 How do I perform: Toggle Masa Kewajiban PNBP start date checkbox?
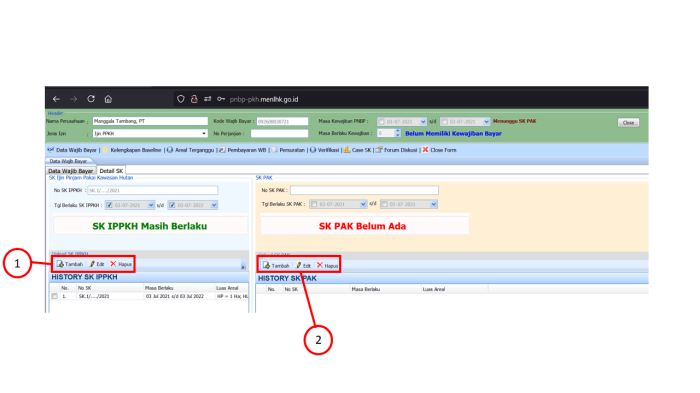pyautogui.click(x=381, y=121)
